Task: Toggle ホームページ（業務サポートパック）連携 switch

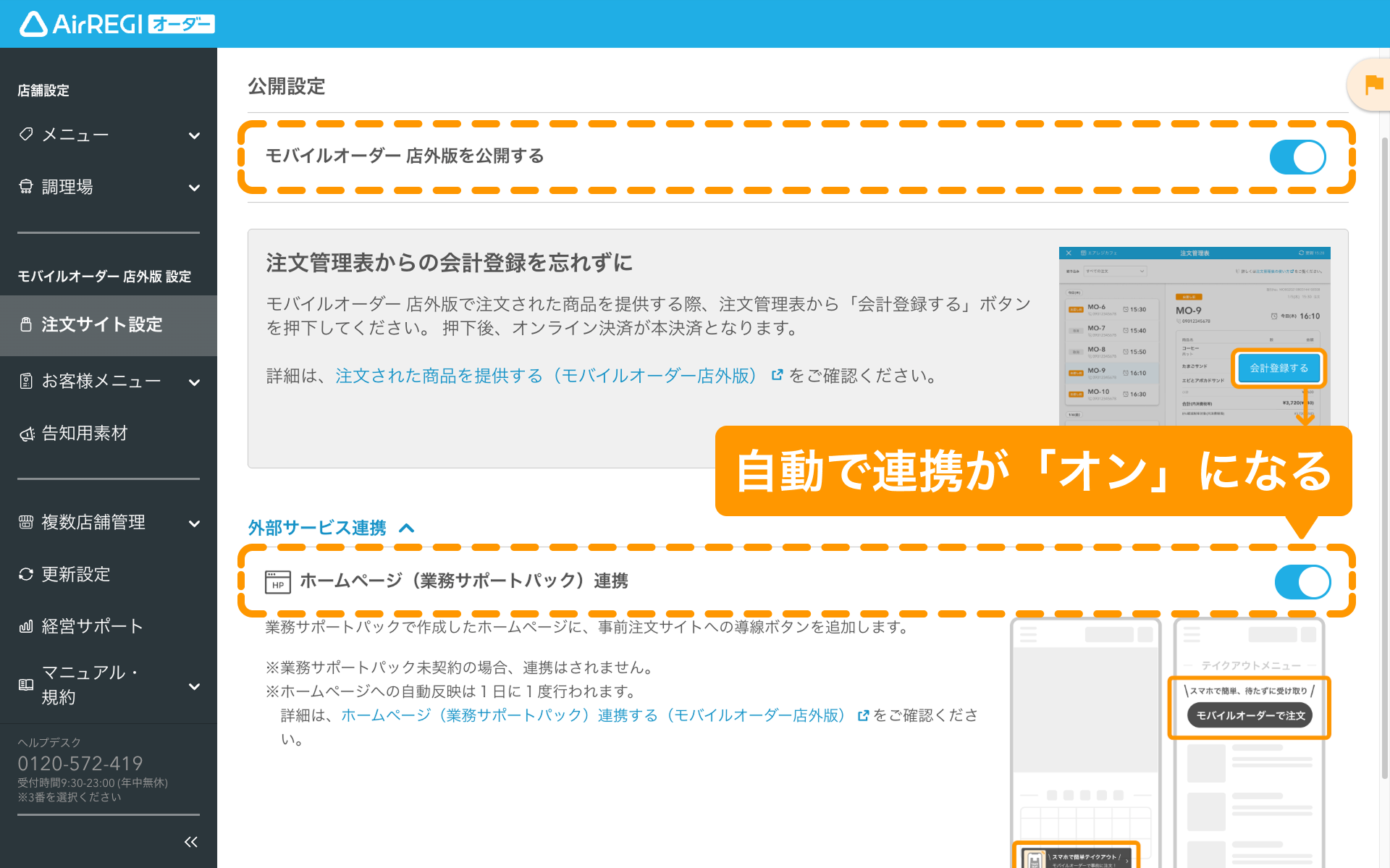Action: click(x=1302, y=582)
